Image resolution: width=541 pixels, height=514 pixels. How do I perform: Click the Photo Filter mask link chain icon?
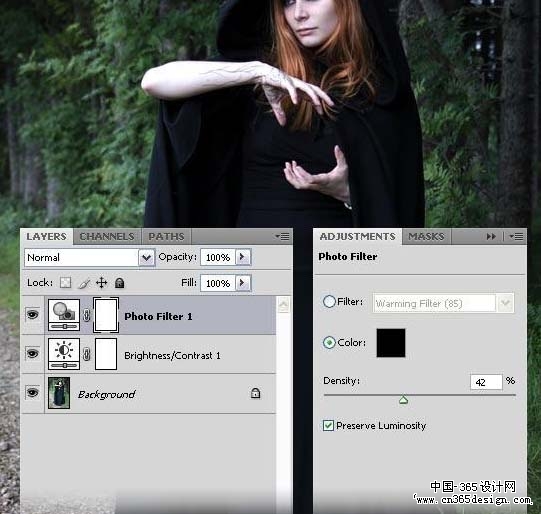pos(87,315)
